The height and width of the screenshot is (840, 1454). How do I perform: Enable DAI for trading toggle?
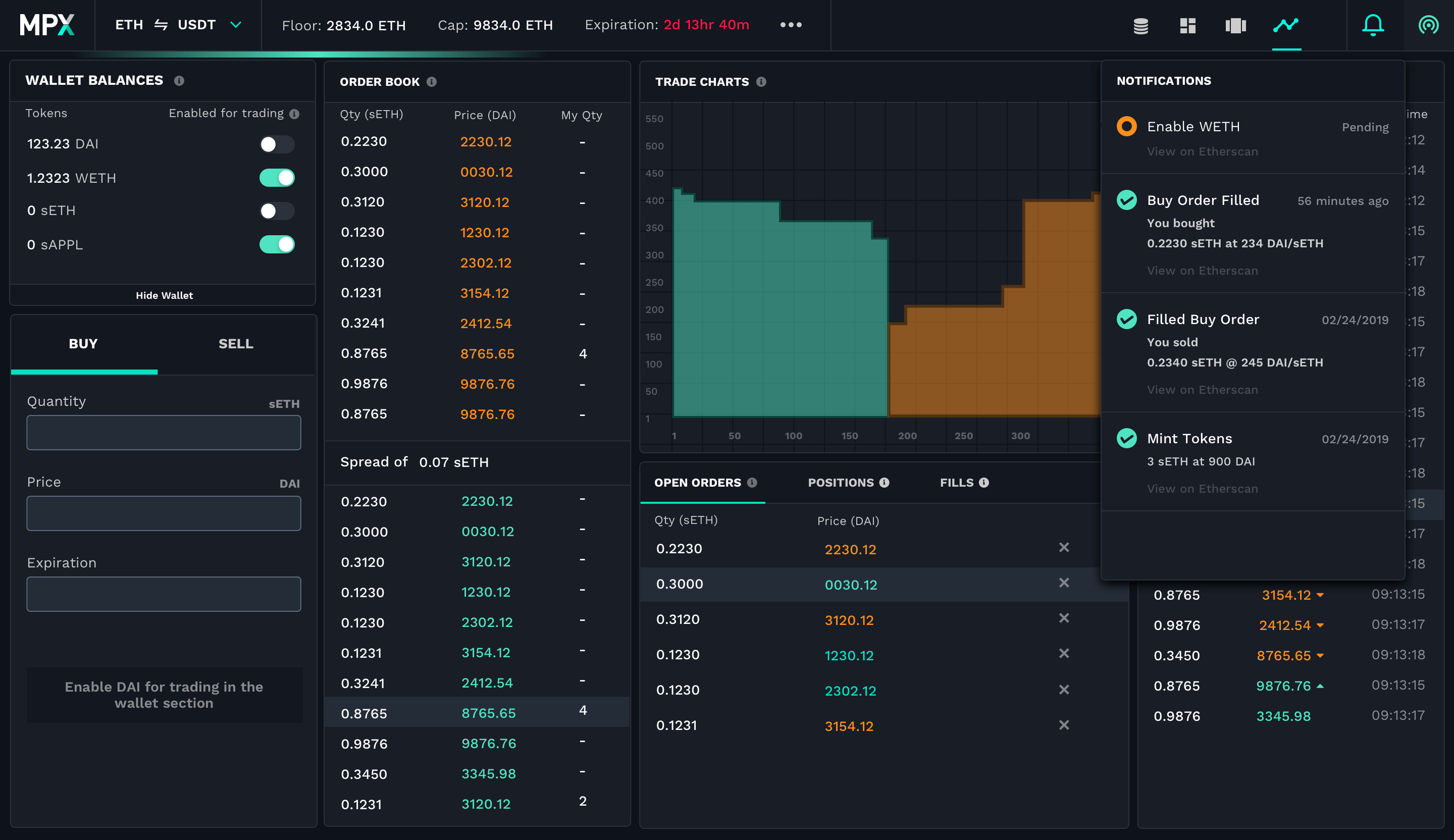277,144
